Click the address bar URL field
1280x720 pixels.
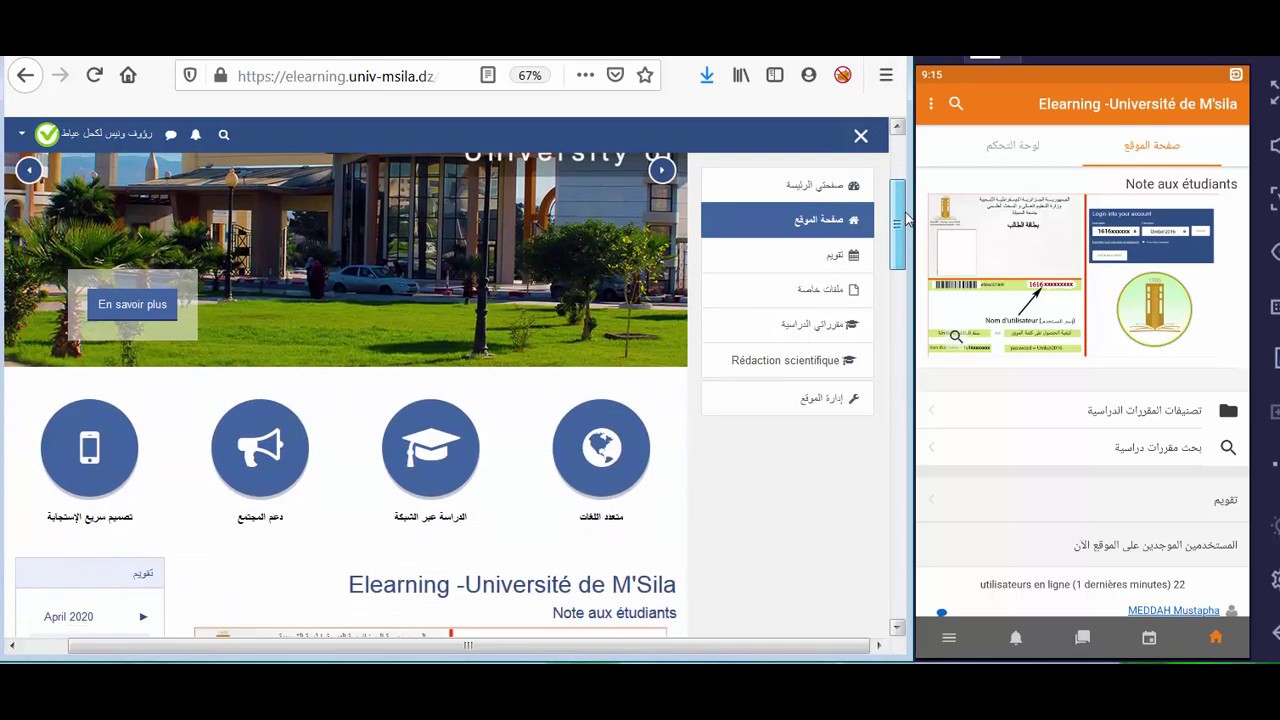(x=336, y=76)
